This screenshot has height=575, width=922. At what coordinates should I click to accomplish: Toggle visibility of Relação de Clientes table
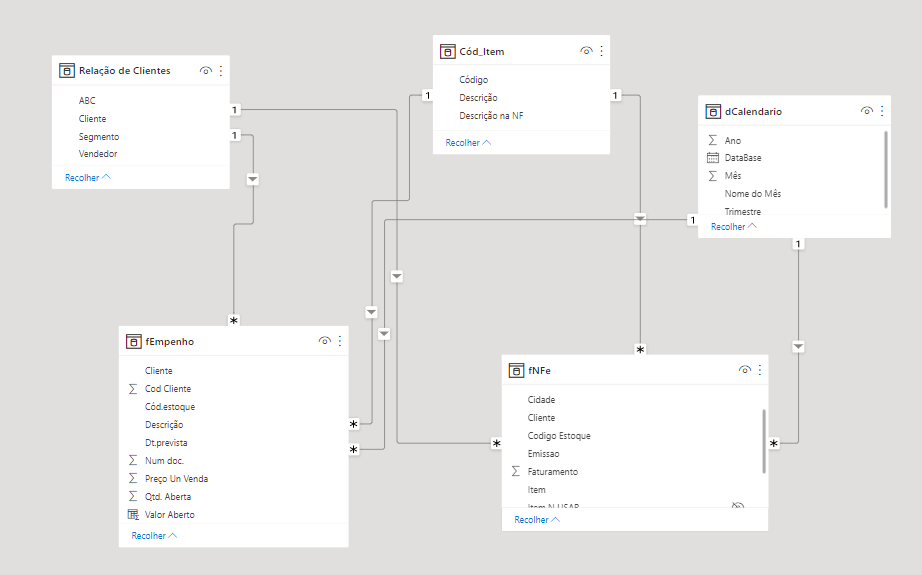[x=205, y=71]
